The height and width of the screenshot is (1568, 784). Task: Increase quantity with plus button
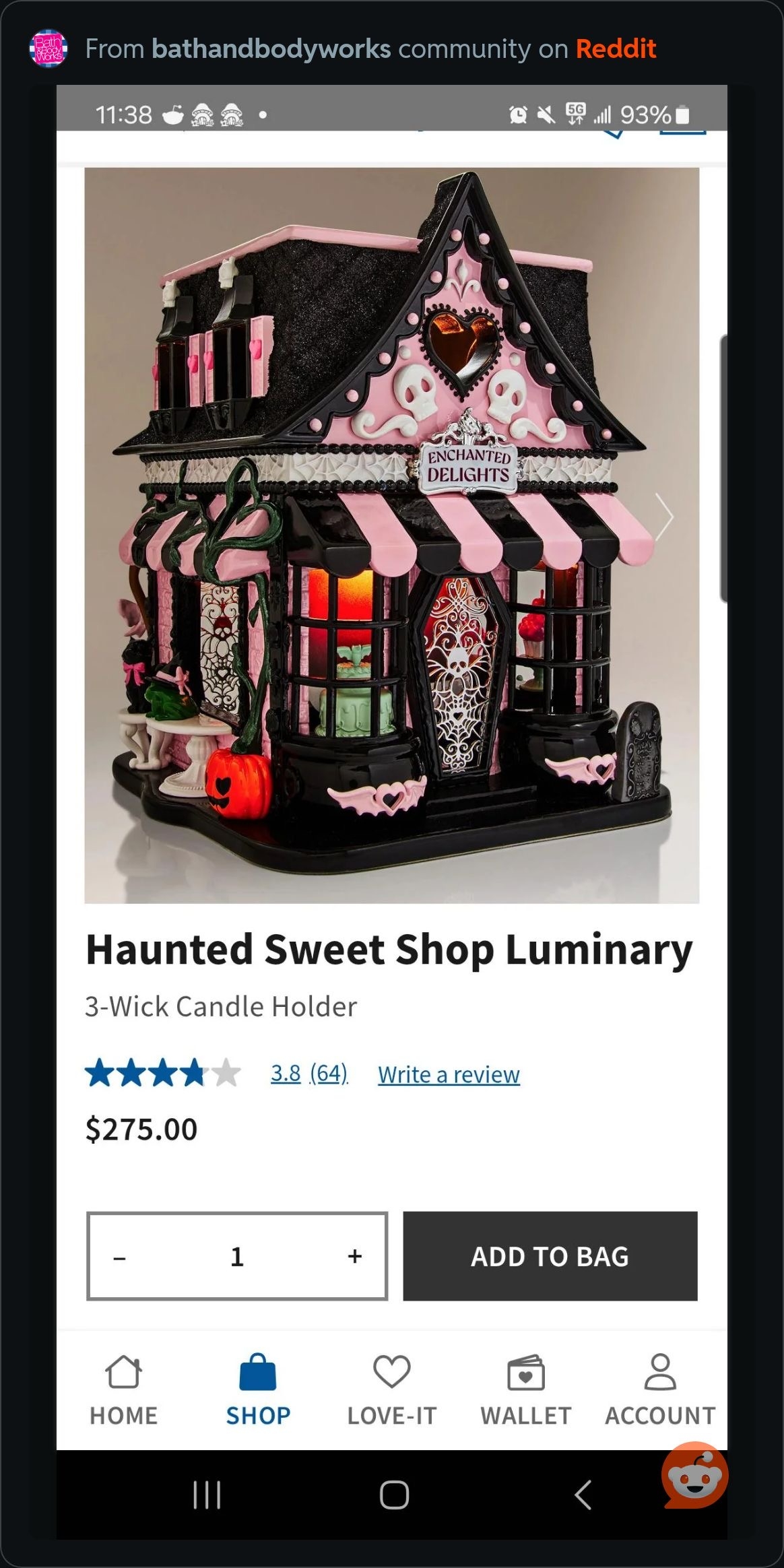click(x=355, y=1256)
